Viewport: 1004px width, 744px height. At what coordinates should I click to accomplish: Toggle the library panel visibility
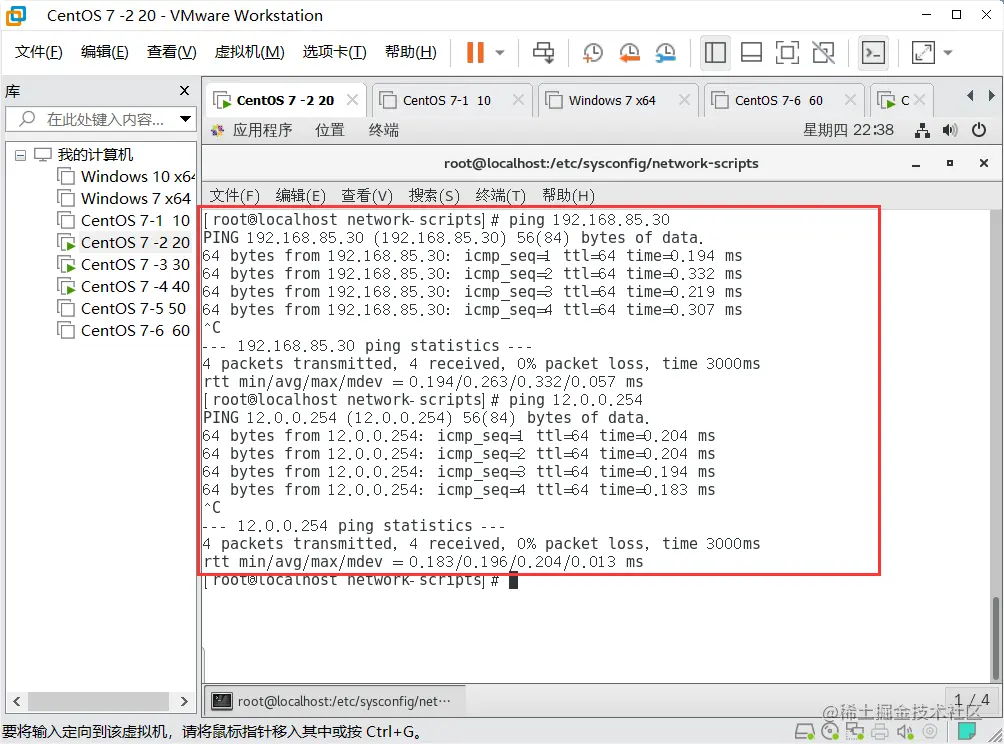(x=715, y=54)
